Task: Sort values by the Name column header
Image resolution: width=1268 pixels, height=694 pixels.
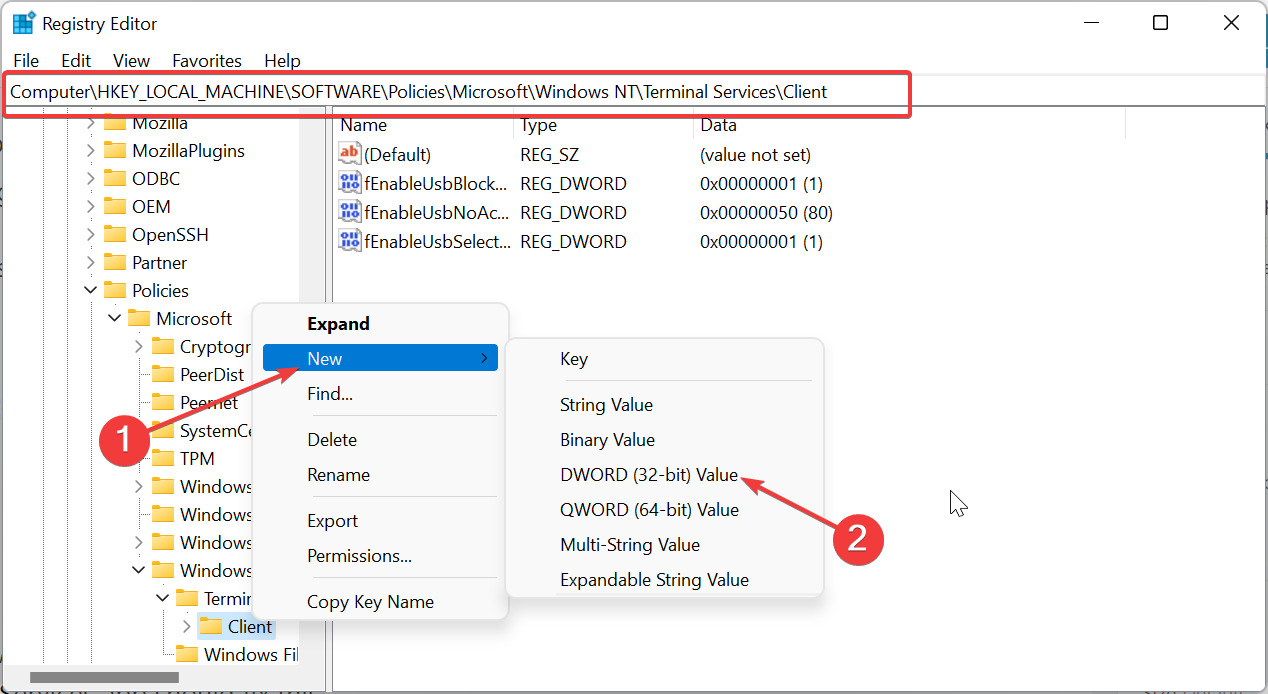Action: tap(424, 125)
